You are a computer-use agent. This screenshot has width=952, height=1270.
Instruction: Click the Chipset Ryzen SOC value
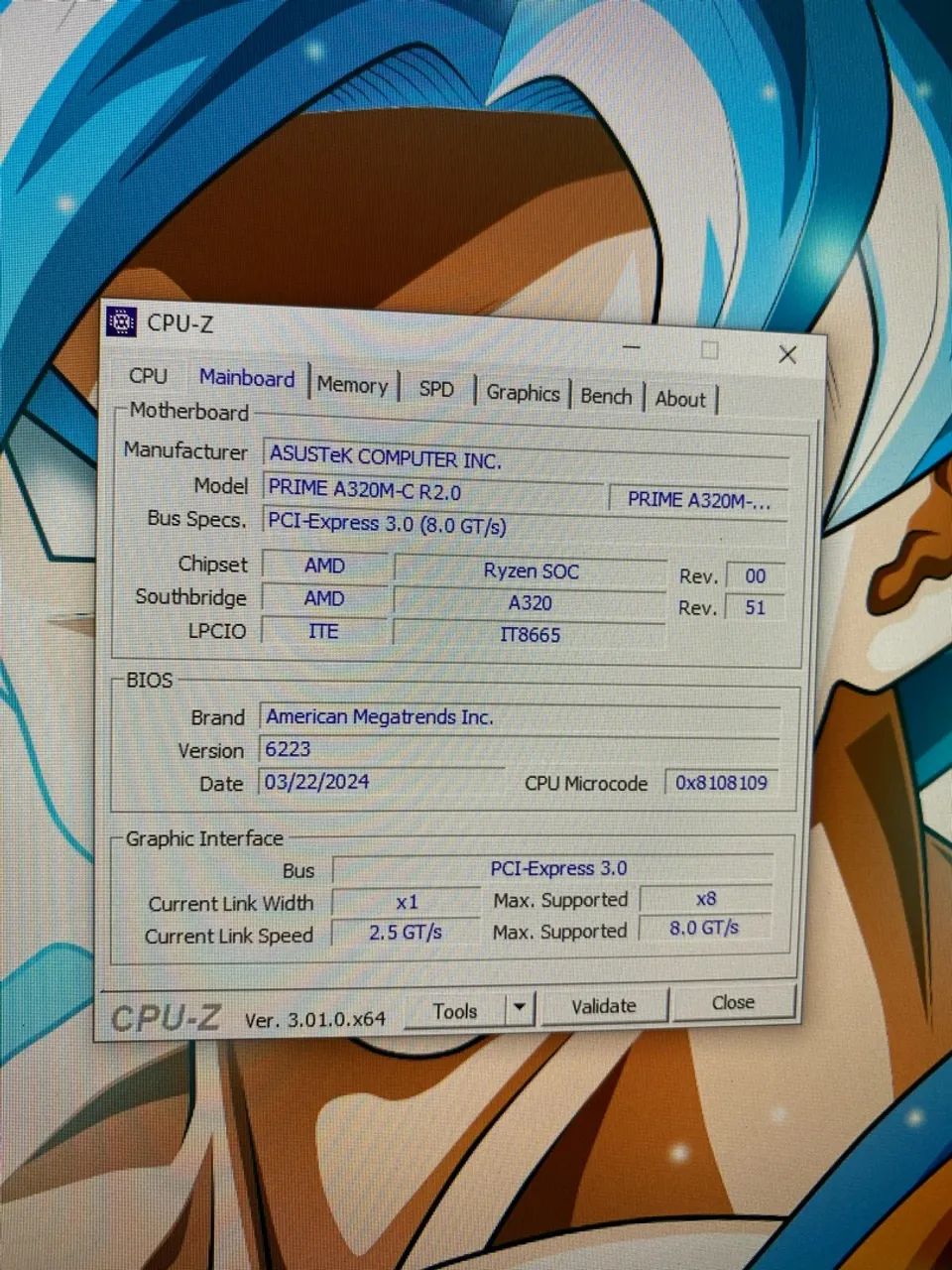pos(531,571)
